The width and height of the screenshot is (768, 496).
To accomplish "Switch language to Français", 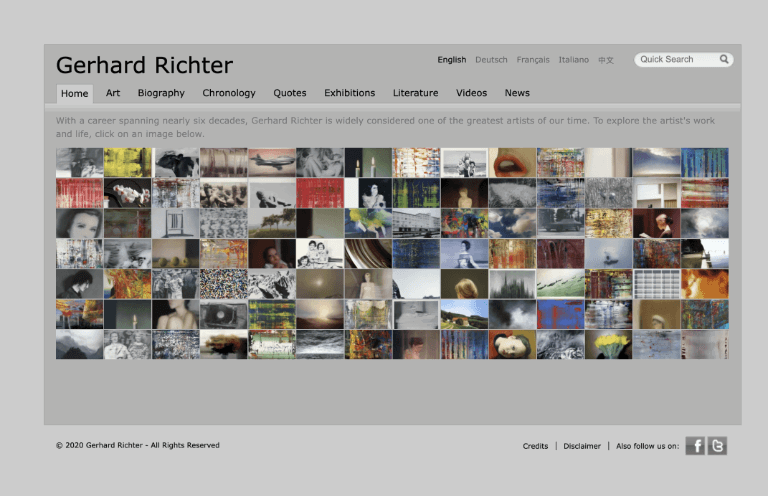I will click(x=533, y=60).
